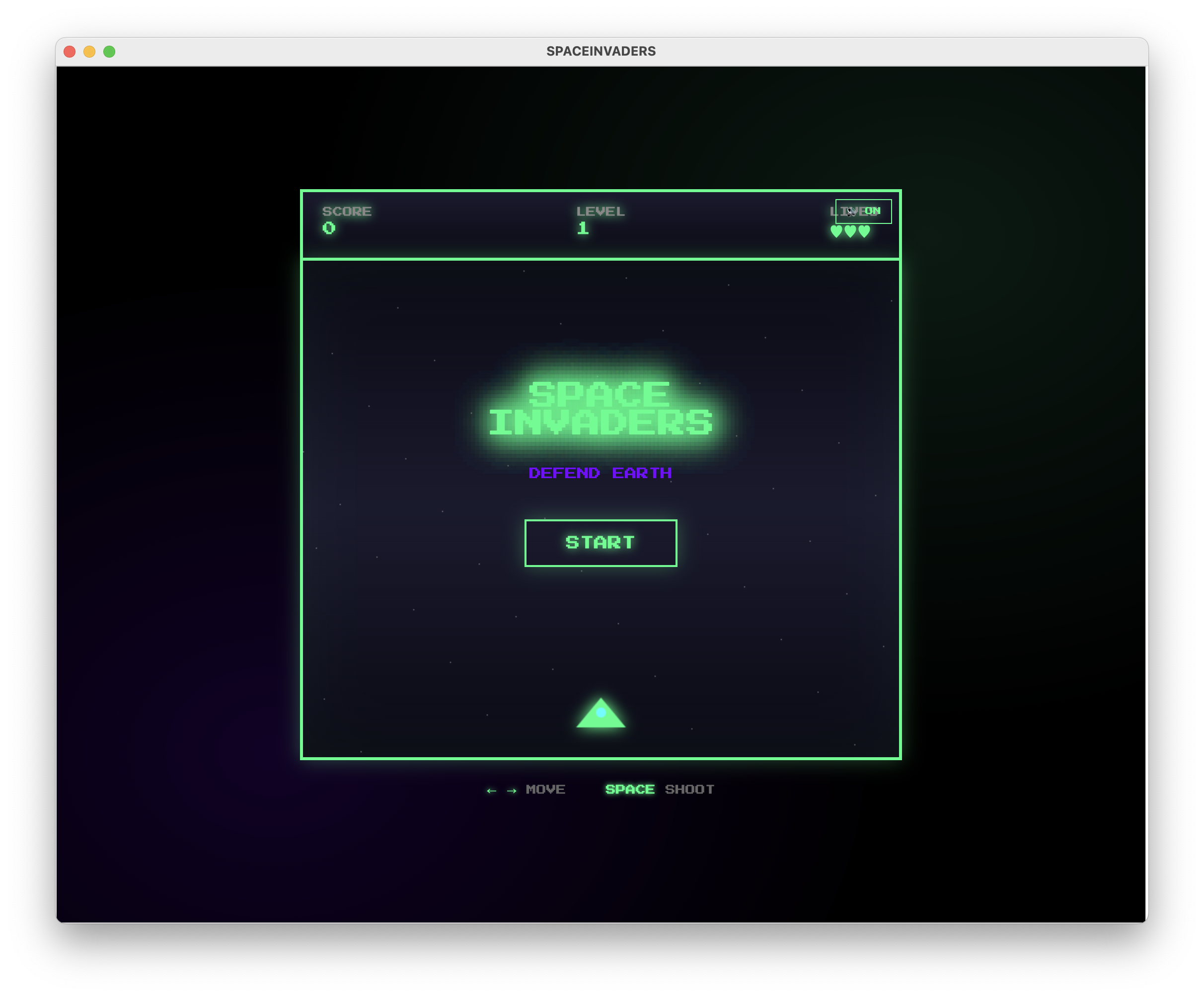
Task: Click the SHOOT instruction text
Action: click(x=689, y=789)
